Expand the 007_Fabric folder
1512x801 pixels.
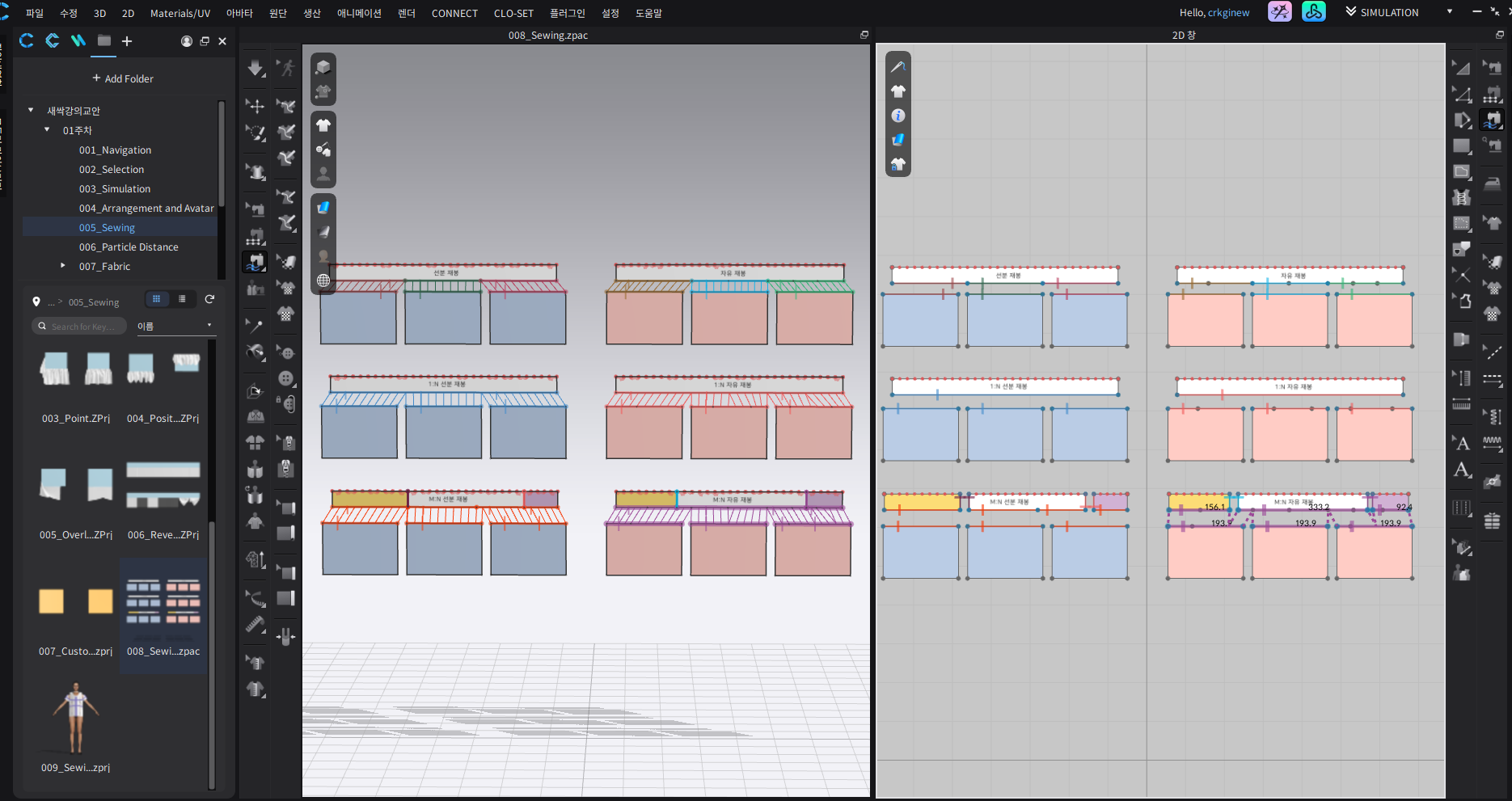pos(63,266)
